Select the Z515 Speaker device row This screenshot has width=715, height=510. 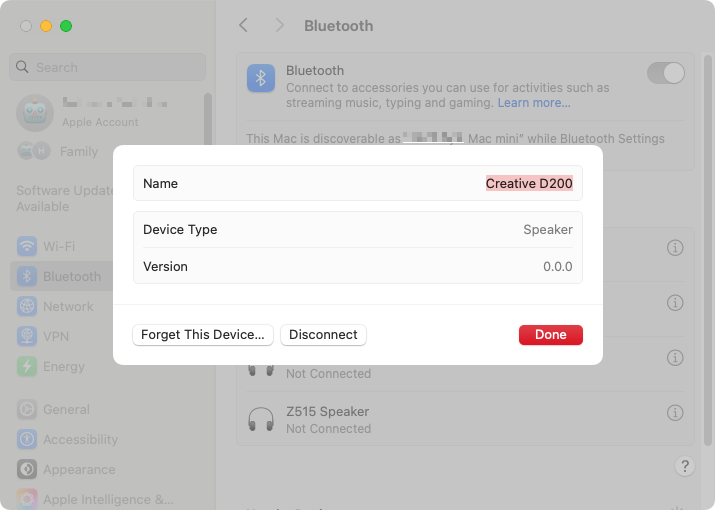465,420
